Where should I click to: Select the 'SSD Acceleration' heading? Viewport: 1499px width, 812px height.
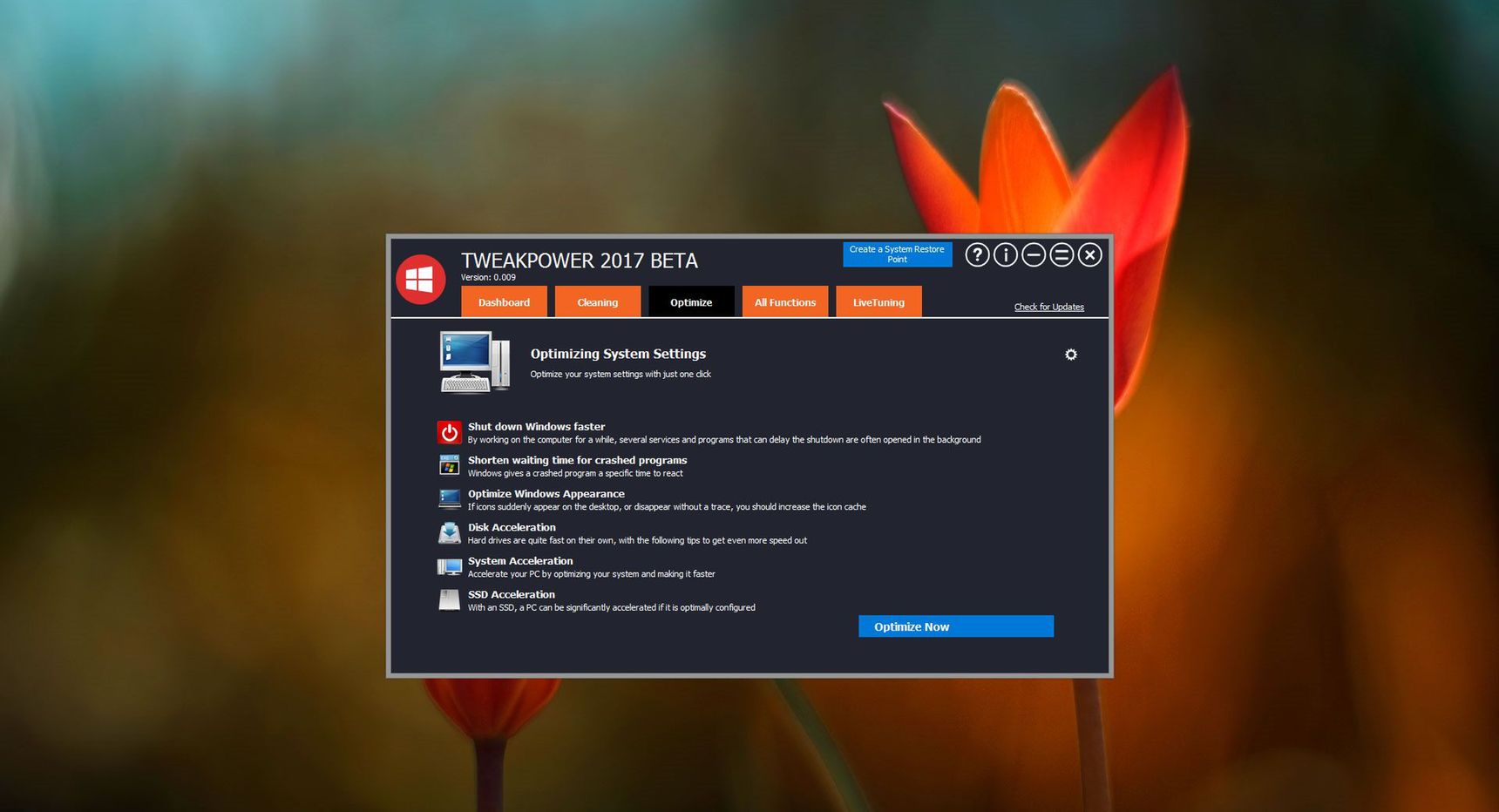click(x=512, y=594)
